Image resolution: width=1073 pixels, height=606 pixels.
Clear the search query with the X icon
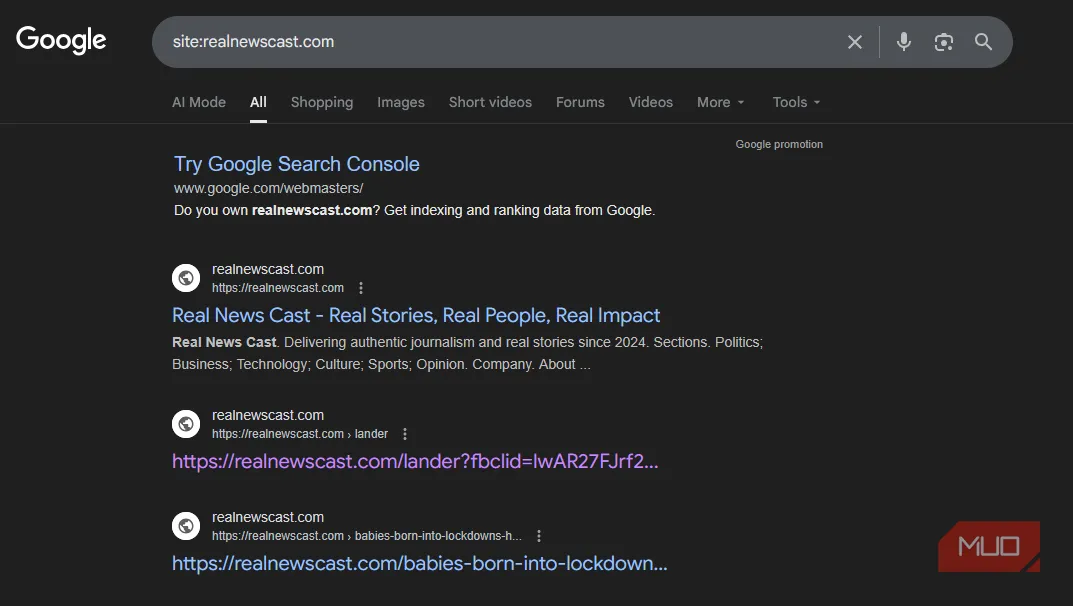855,42
